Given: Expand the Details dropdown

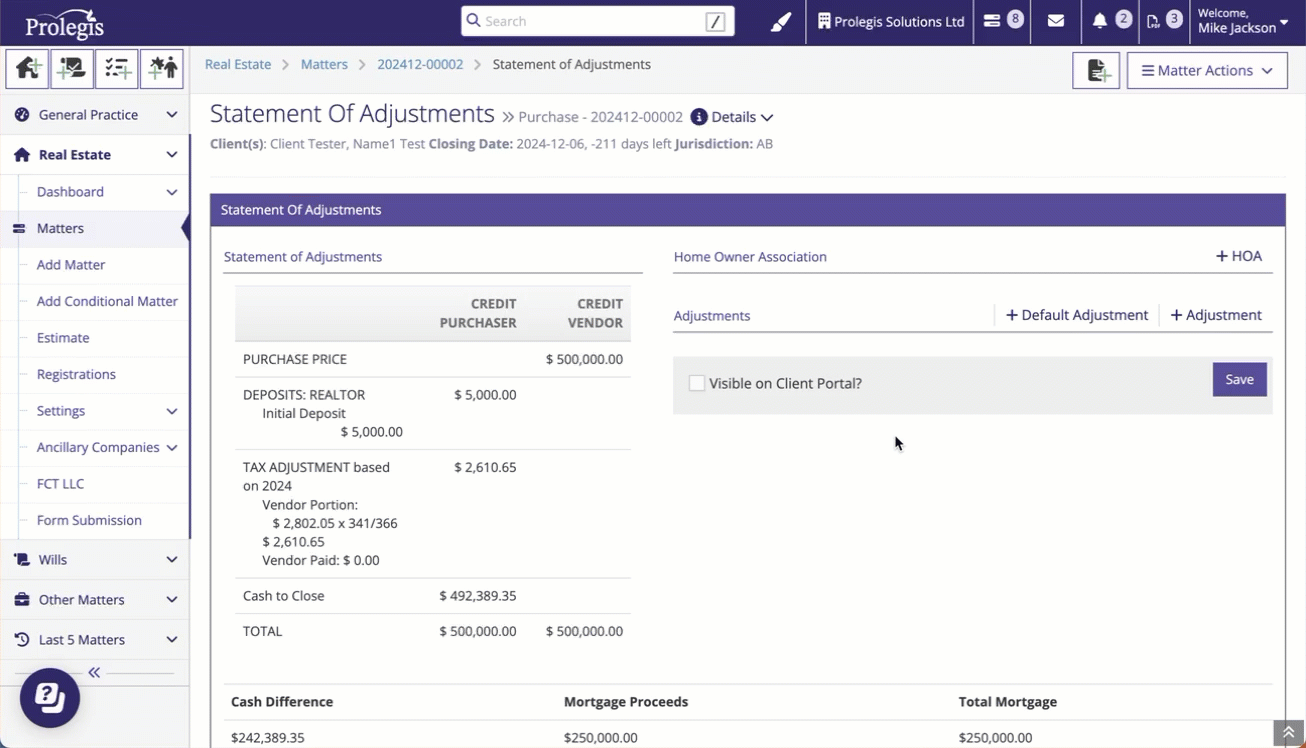Looking at the screenshot, I should (x=733, y=117).
